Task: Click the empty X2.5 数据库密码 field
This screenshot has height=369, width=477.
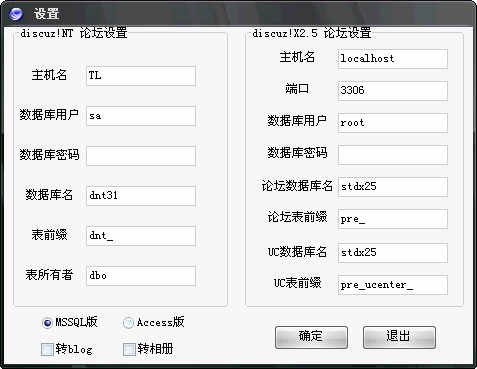Action: 393,155
